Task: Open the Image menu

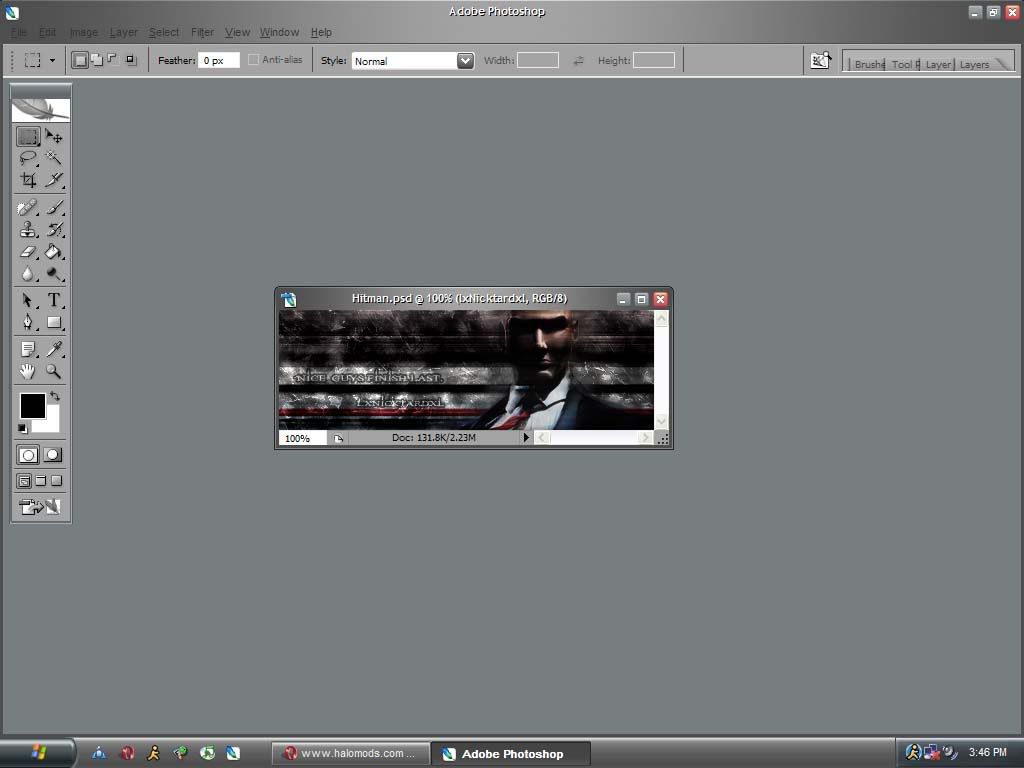Action: (84, 32)
